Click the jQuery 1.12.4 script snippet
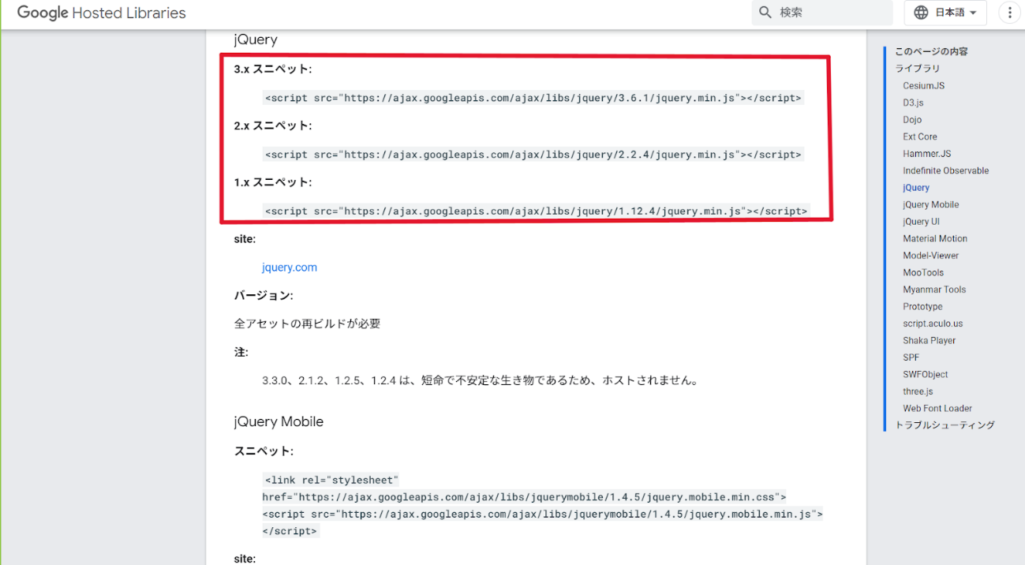 [536, 211]
